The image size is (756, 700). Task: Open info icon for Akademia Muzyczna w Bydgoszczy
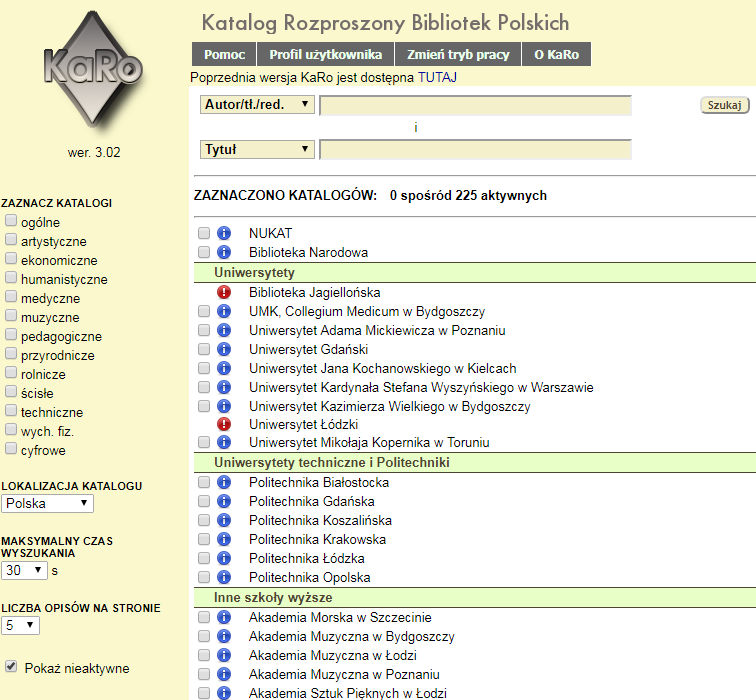pos(224,636)
